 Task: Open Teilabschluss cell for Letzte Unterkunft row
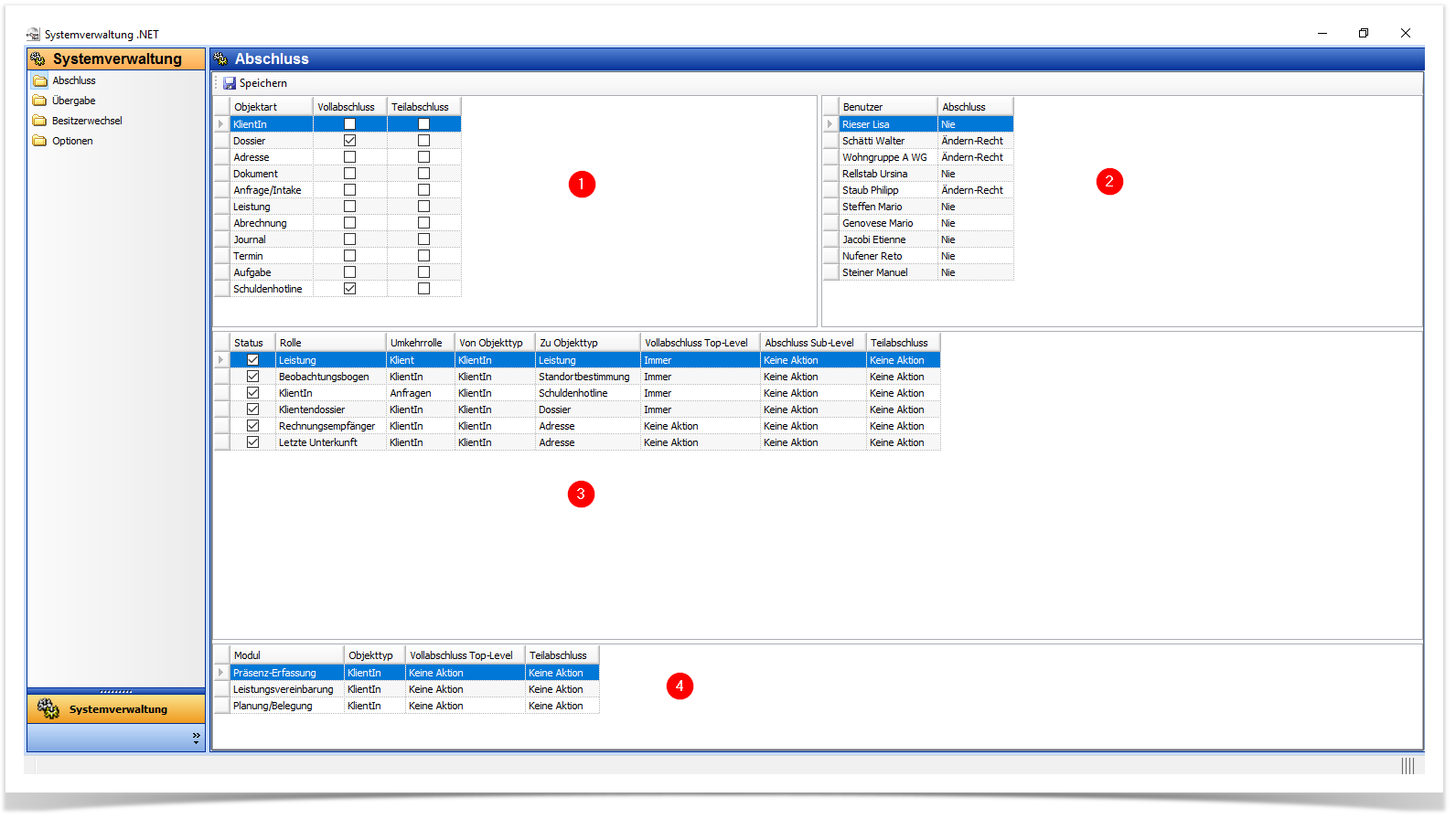tap(903, 442)
